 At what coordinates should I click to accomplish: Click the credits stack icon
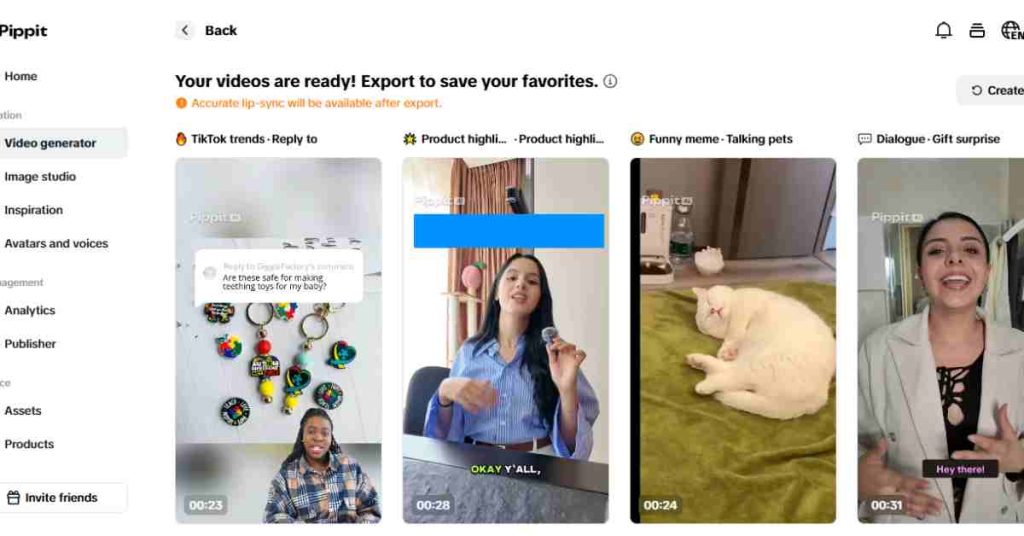(x=977, y=31)
